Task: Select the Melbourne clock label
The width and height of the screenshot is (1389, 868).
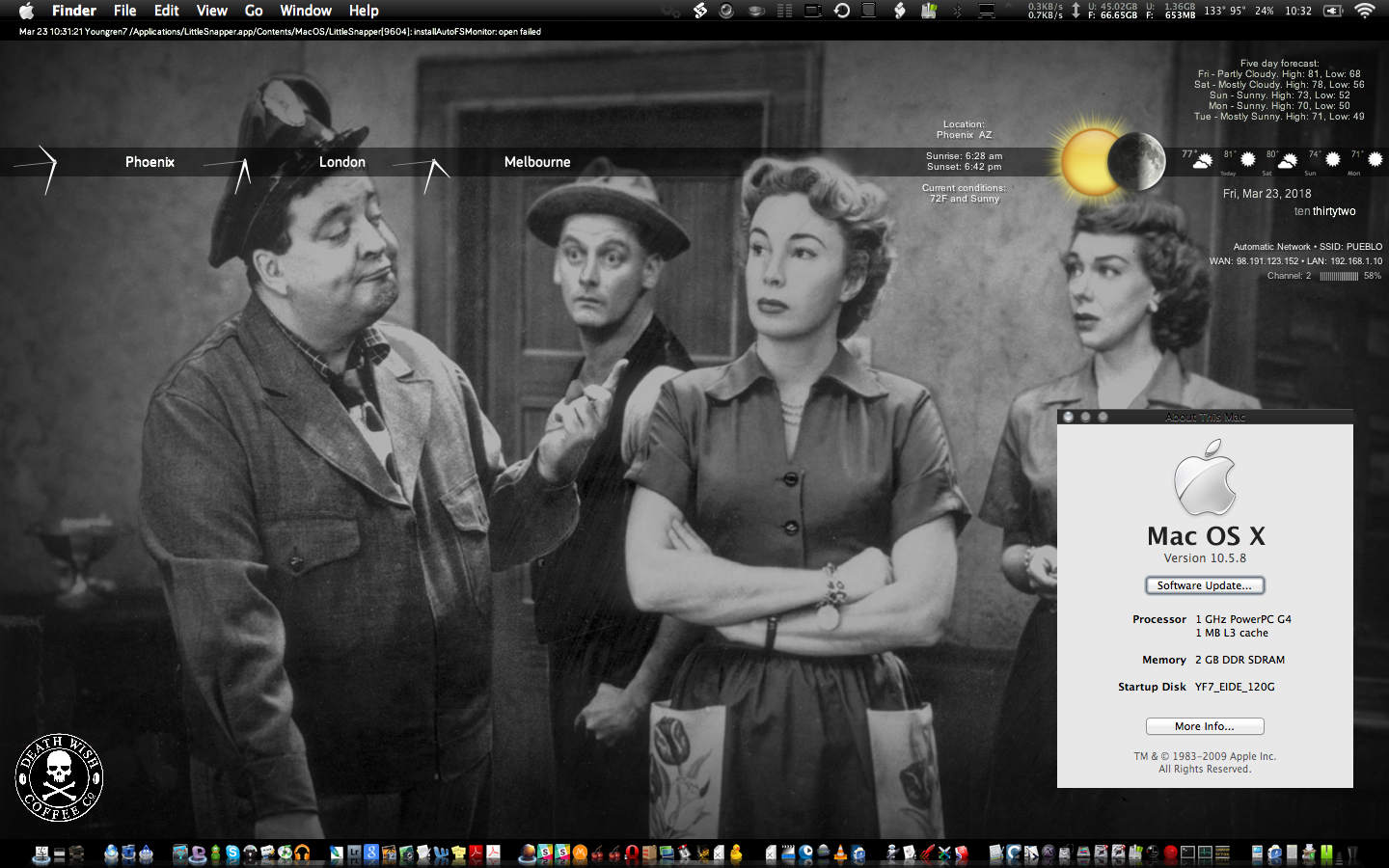Action: pyautogui.click(x=537, y=162)
